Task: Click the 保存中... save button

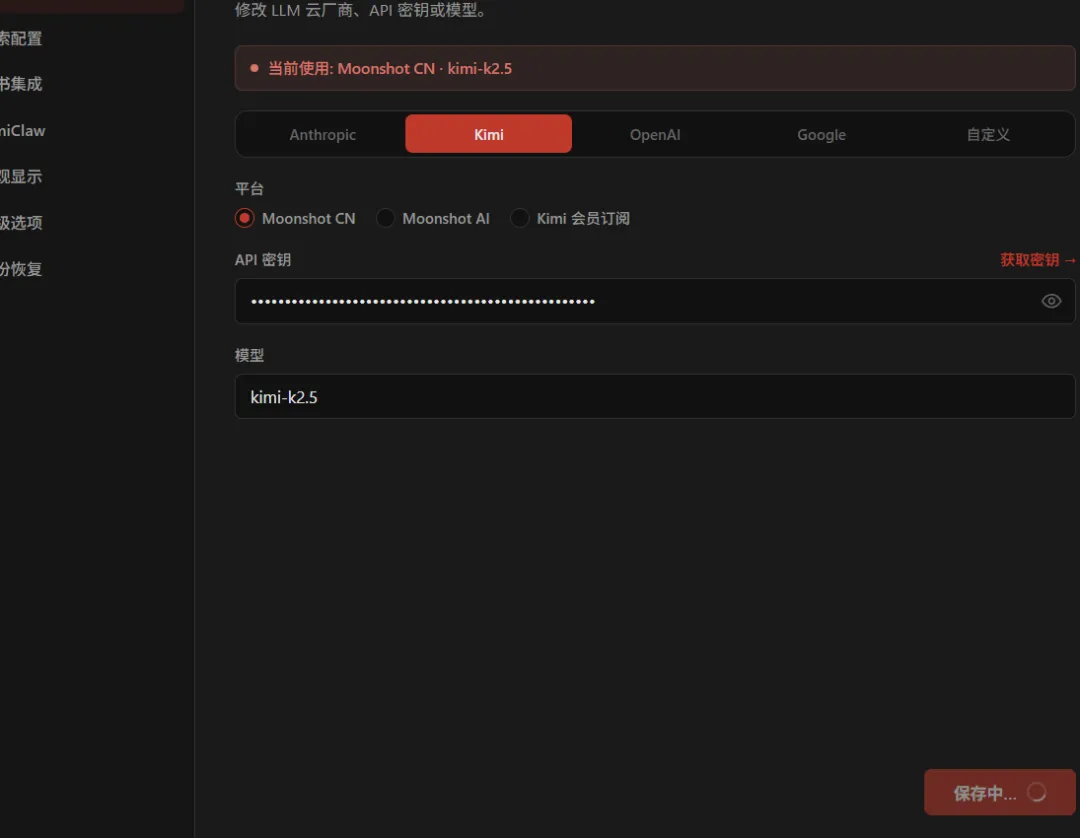Action: [x=999, y=793]
